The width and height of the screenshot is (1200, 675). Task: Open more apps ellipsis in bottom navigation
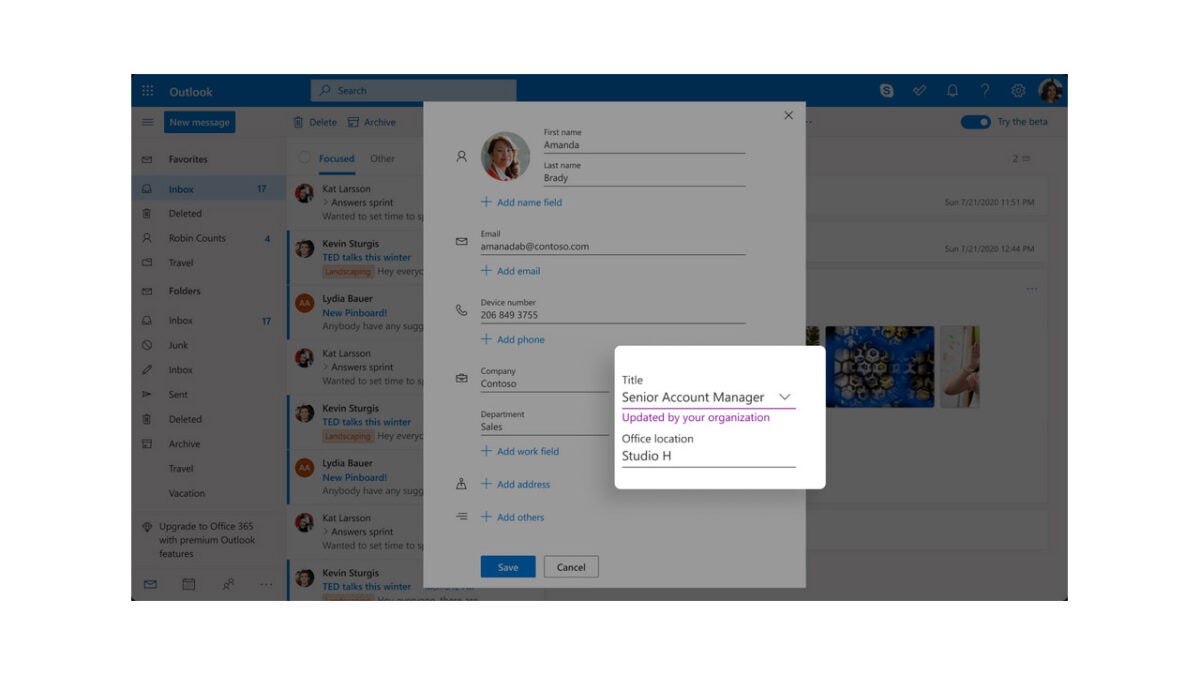tap(265, 584)
